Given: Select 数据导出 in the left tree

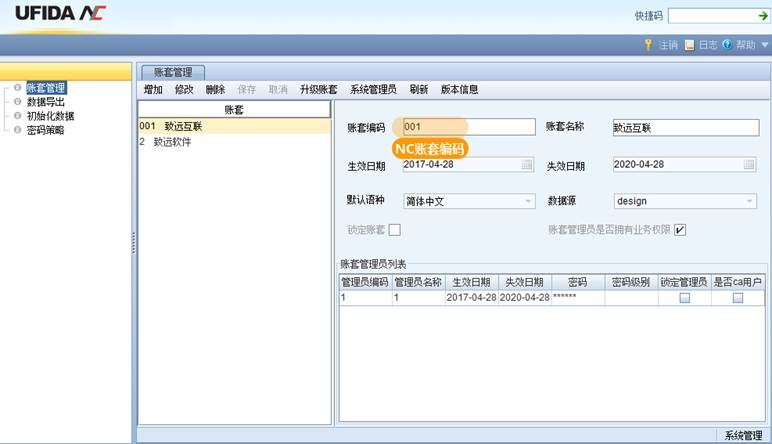Looking at the screenshot, I should (46, 102).
